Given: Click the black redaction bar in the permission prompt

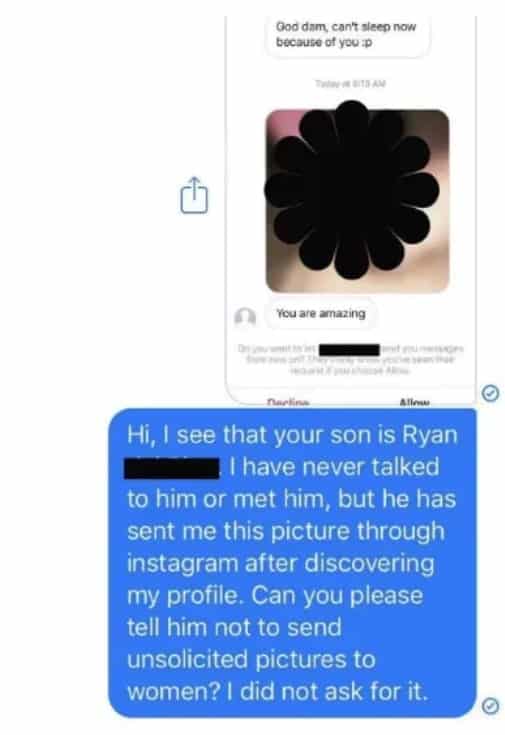Looking at the screenshot, I should [x=349, y=350].
